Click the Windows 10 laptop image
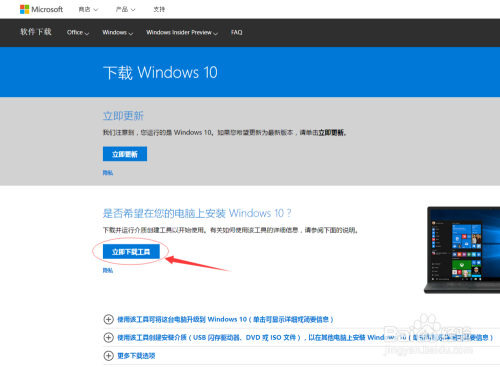The image size is (500, 367). click(x=462, y=250)
